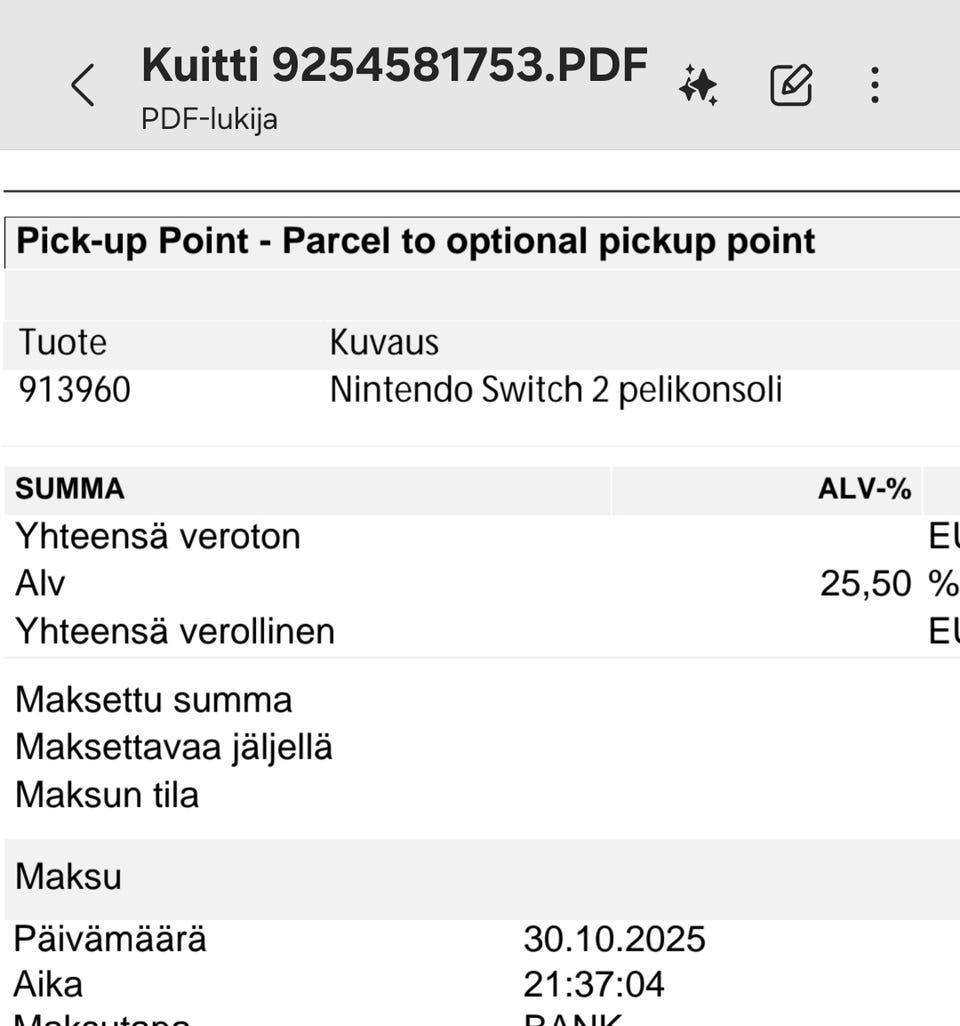Tap the PDF-lukija subtitle
The width and height of the screenshot is (960, 1026).
209,120
